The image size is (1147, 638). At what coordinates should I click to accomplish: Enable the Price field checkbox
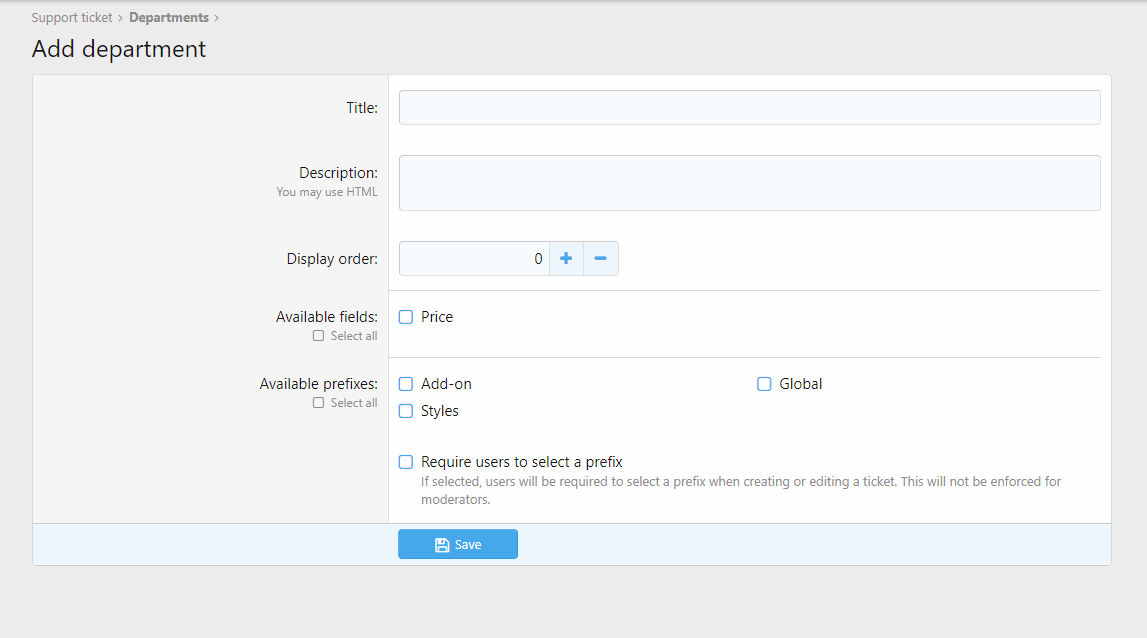pos(406,317)
